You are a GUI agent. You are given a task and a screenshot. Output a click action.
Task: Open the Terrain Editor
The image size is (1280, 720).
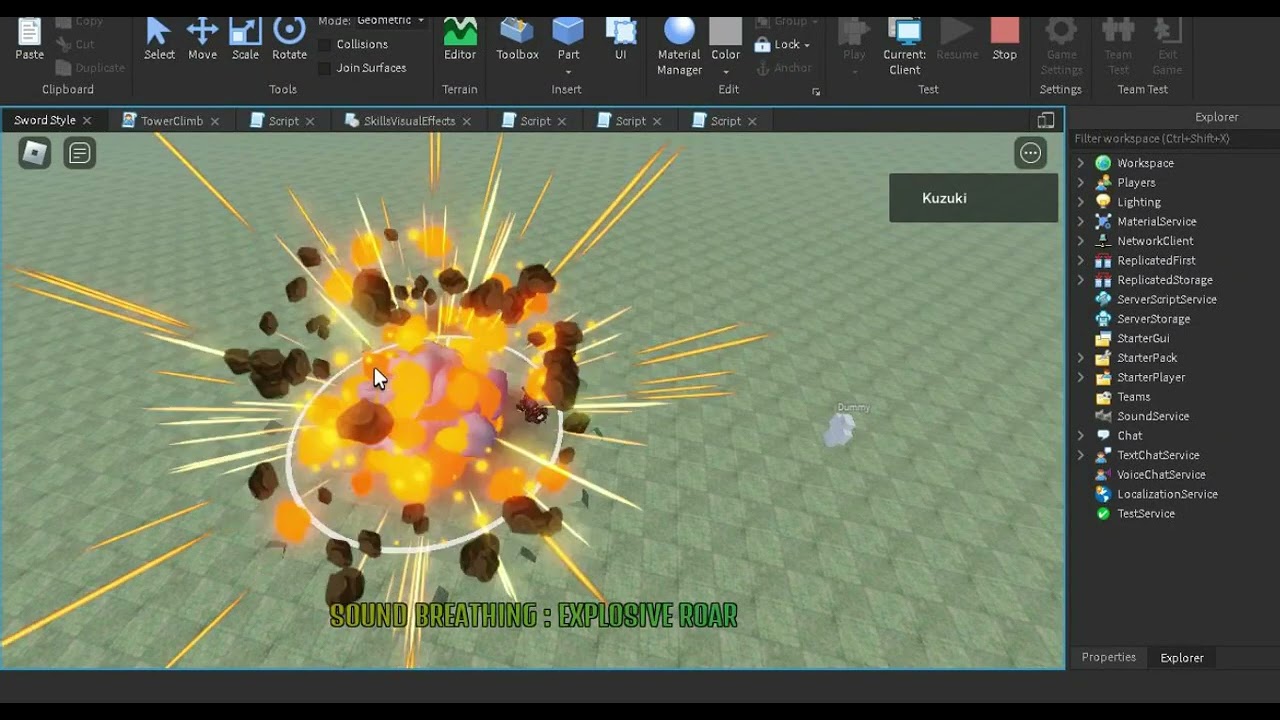tap(460, 40)
